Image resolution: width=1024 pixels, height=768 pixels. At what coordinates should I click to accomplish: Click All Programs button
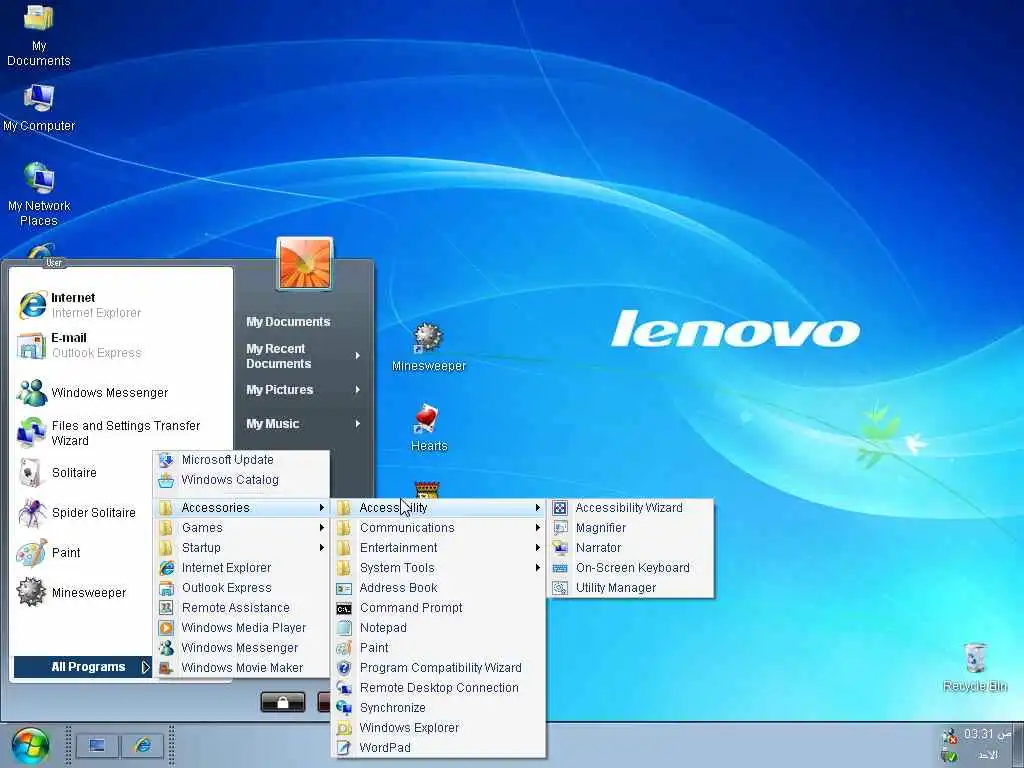[83, 667]
